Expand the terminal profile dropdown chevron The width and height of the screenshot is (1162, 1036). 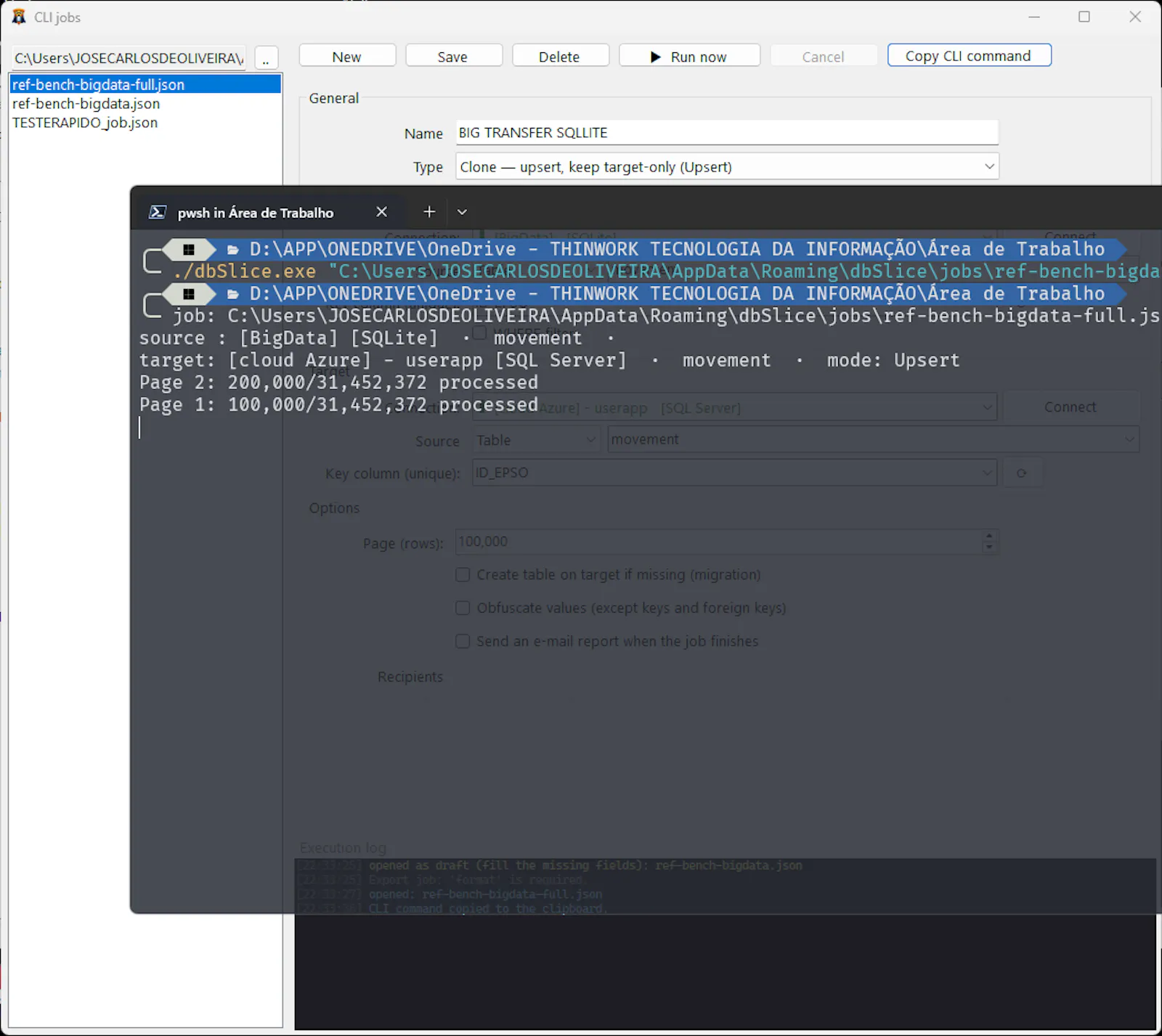click(462, 212)
